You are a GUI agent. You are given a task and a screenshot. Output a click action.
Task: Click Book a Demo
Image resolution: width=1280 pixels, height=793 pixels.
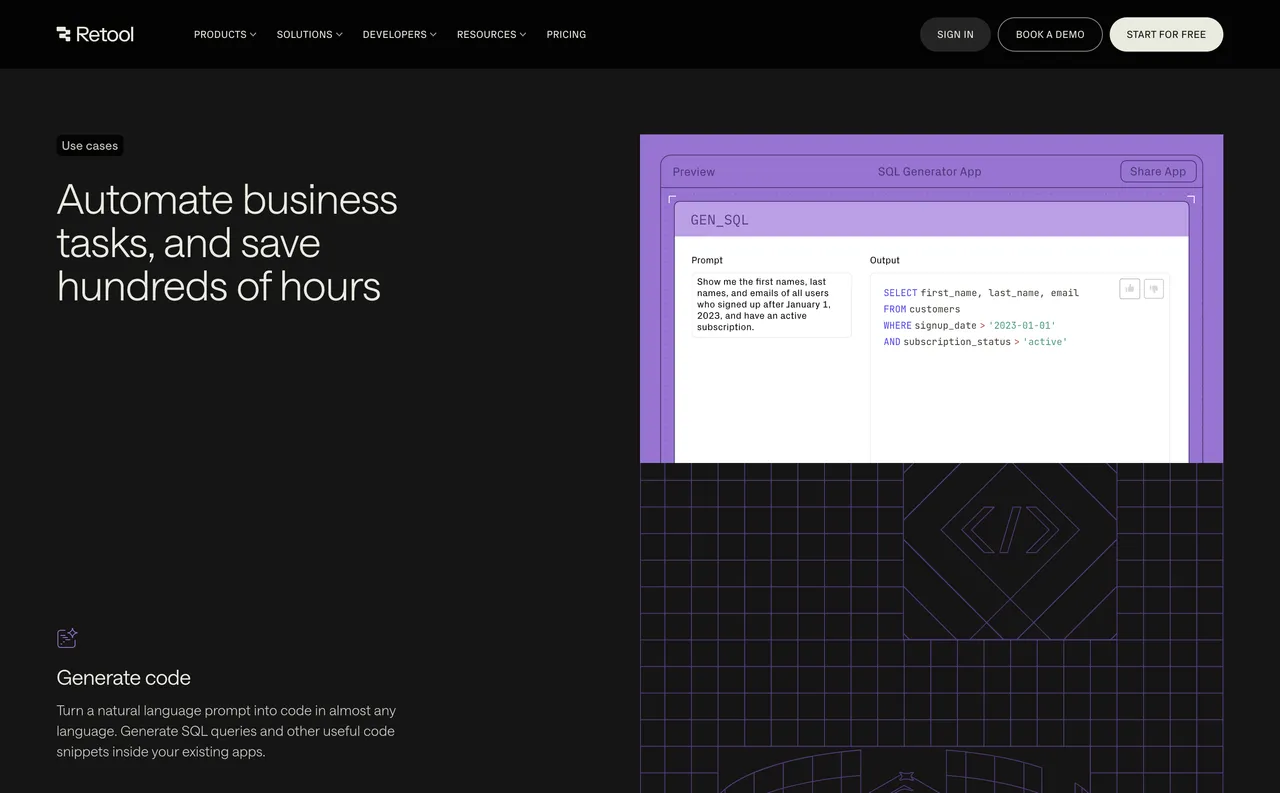1049,33
